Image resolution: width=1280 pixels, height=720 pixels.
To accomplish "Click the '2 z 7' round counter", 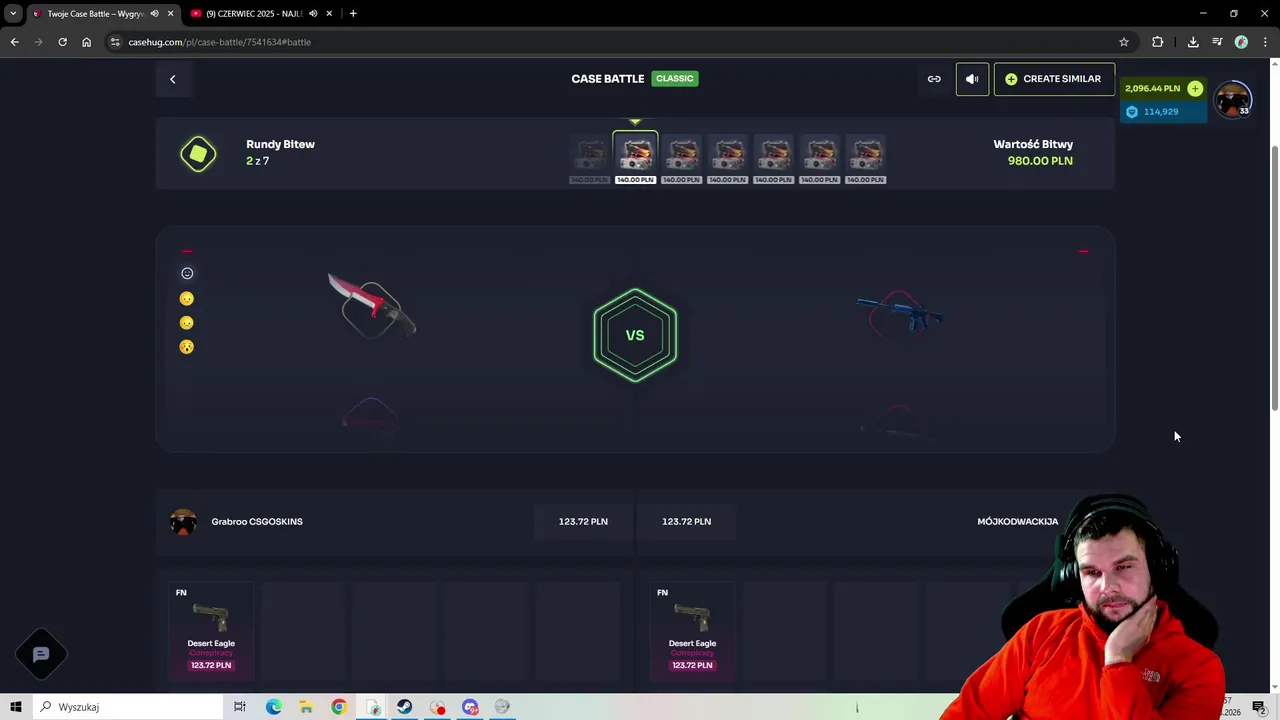I will [257, 161].
